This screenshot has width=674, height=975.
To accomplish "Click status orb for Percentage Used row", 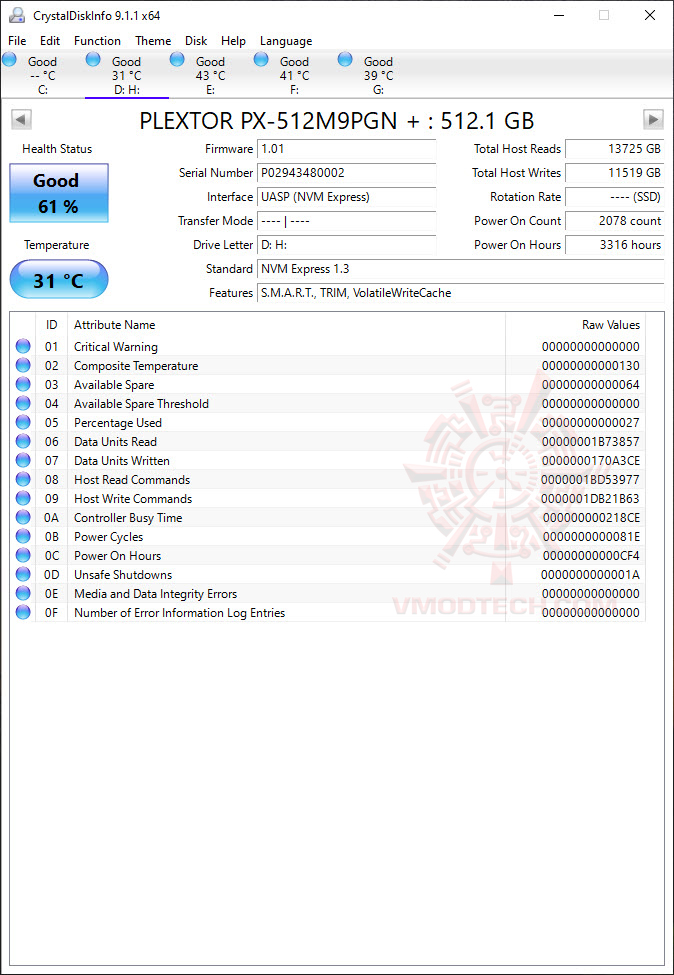I will click(23, 422).
